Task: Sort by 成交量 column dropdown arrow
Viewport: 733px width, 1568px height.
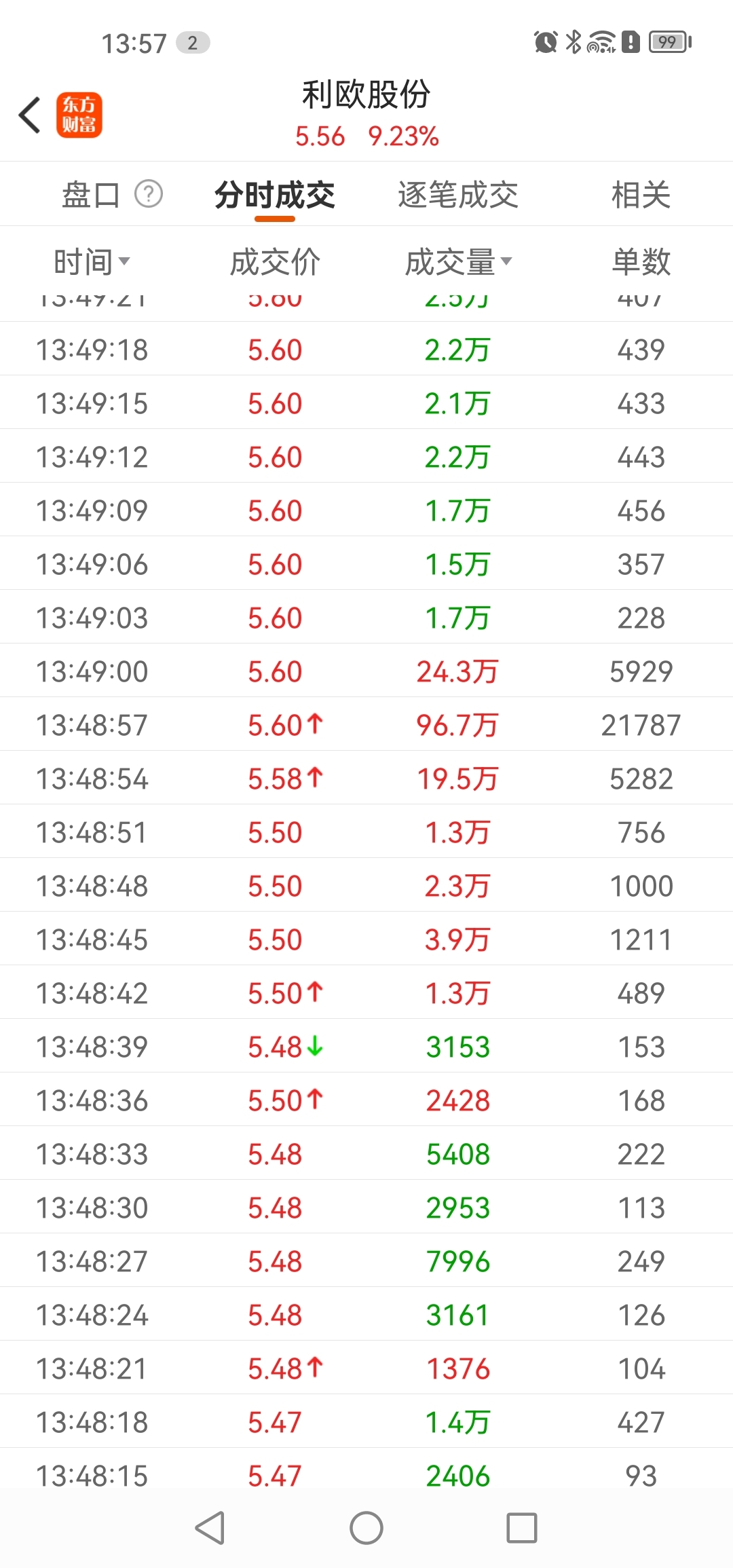Action: [506, 261]
